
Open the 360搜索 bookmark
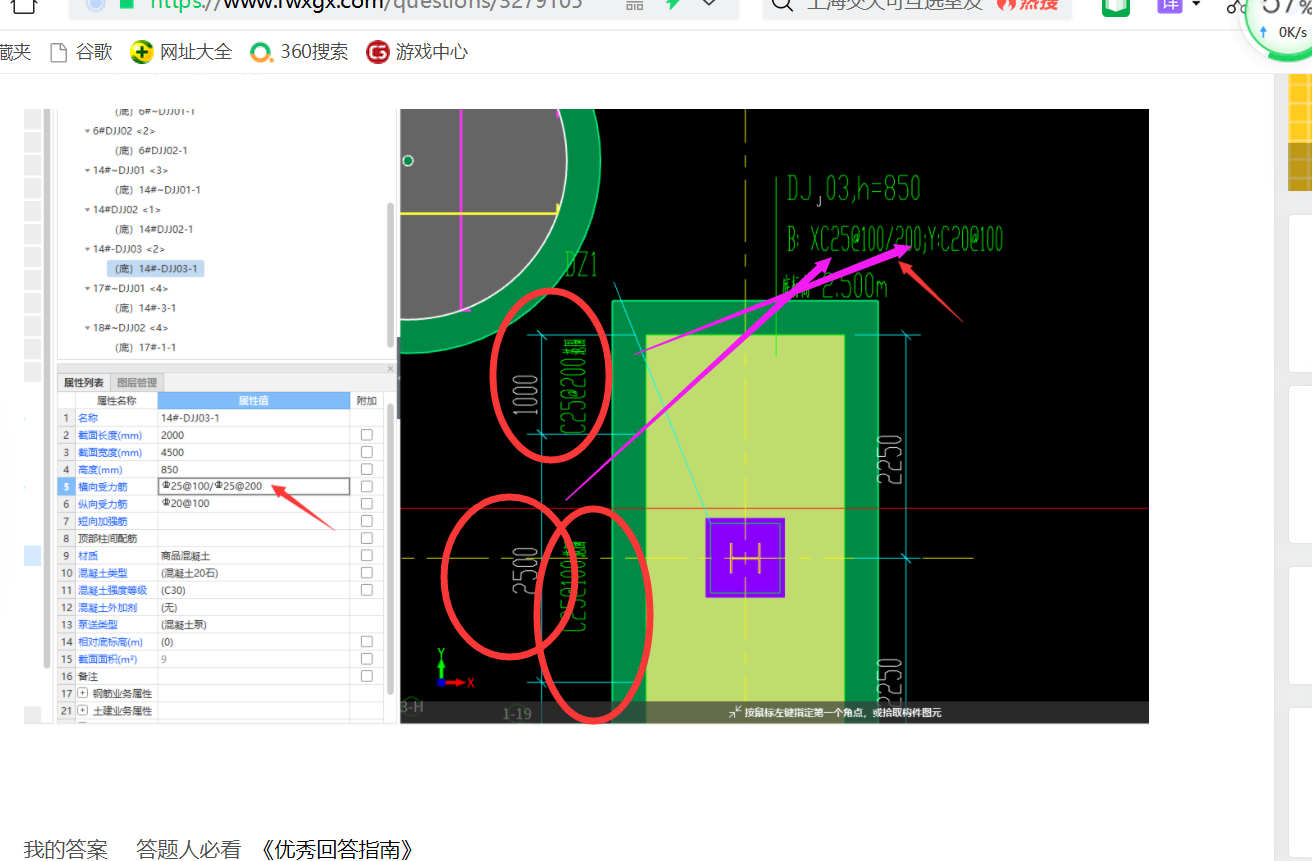[299, 52]
